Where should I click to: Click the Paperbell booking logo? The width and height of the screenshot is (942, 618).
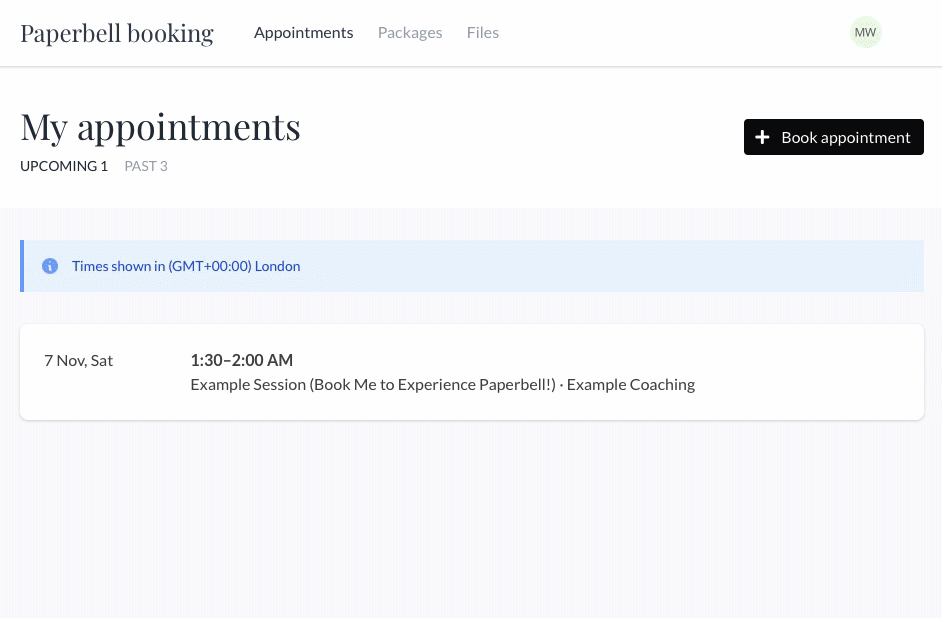point(116,33)
